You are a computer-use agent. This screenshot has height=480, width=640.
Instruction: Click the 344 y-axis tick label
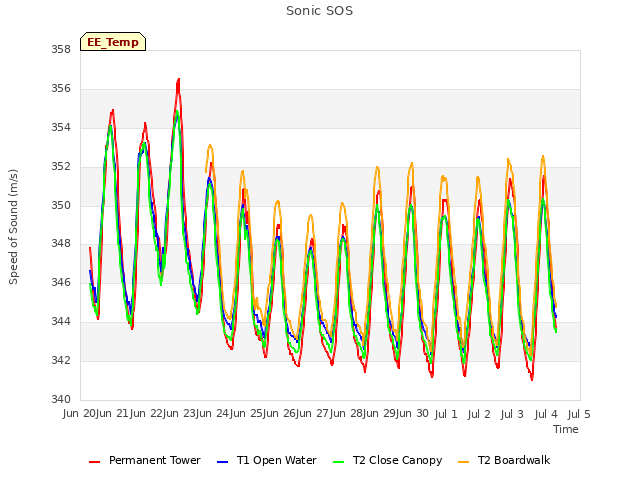(61, 322)
